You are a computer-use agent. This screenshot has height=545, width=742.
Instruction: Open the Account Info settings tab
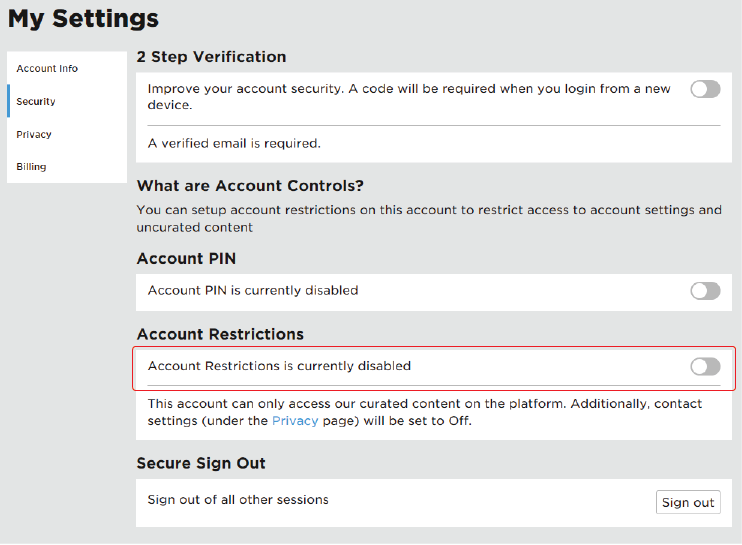[x=47, y=69]
